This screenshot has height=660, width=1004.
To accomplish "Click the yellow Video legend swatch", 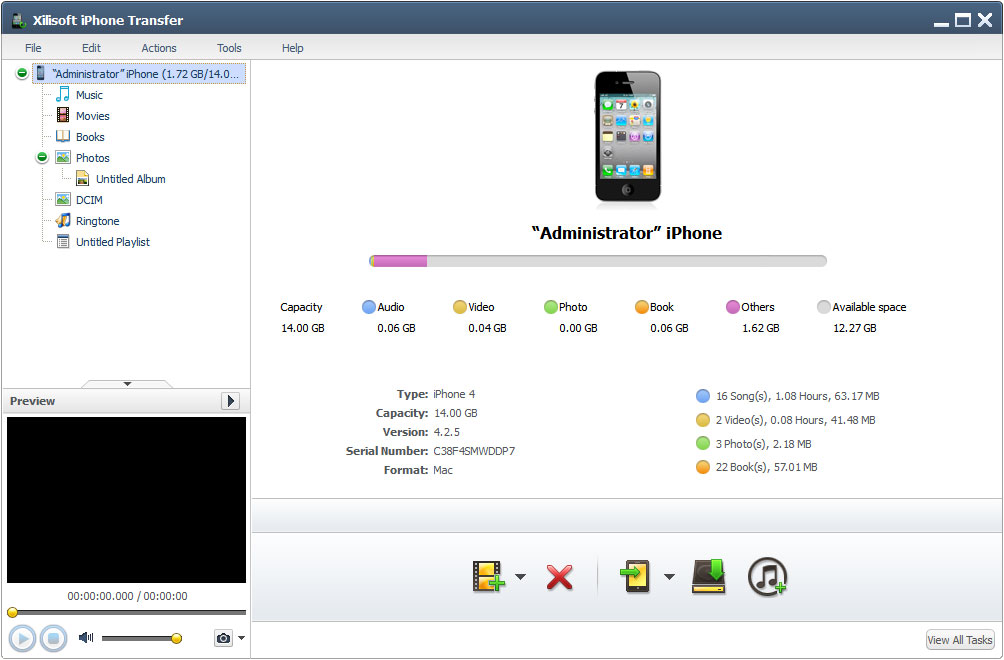I will pyautogui.click(x=460, y=307).
